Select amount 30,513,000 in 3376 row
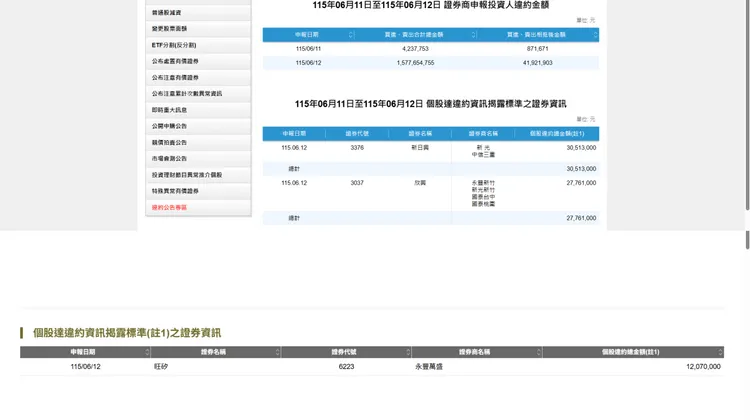This screenshot has height=420, width=750. click(581, 148)
